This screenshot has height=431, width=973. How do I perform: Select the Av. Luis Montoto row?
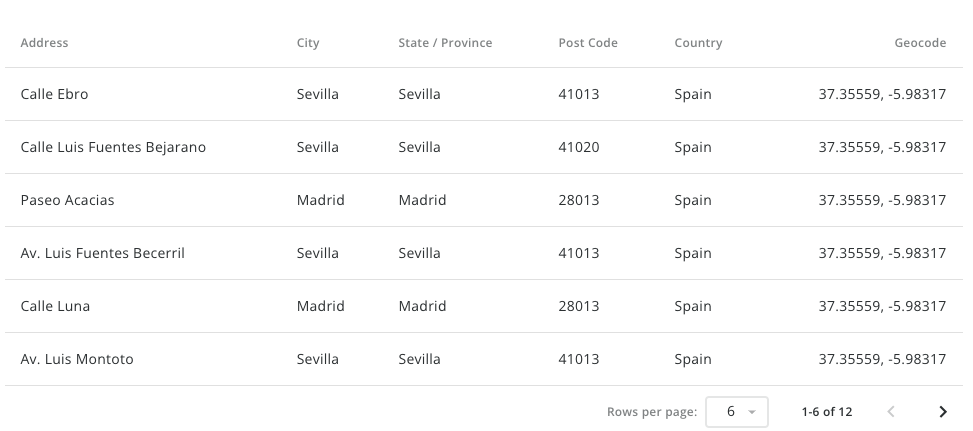77,360
